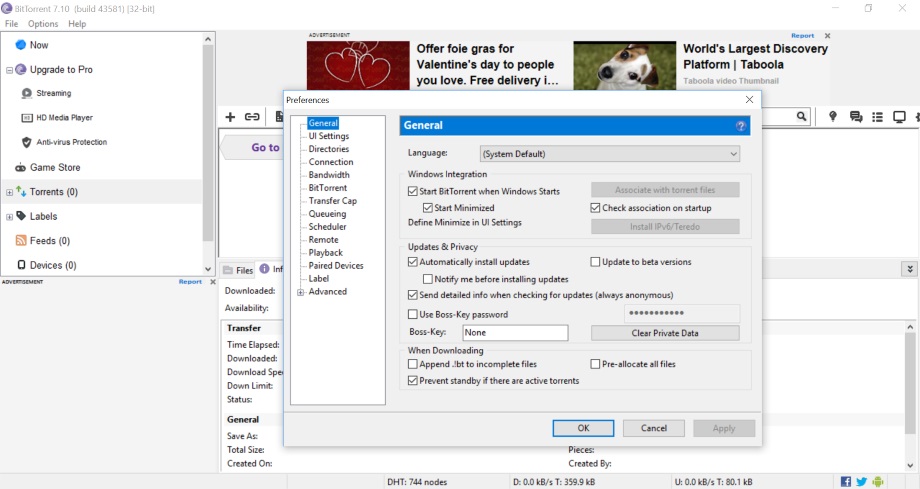Viewport: 920px width, 489px height.
Task: Enable Update to beta versions
Action: tap(596, 262)
